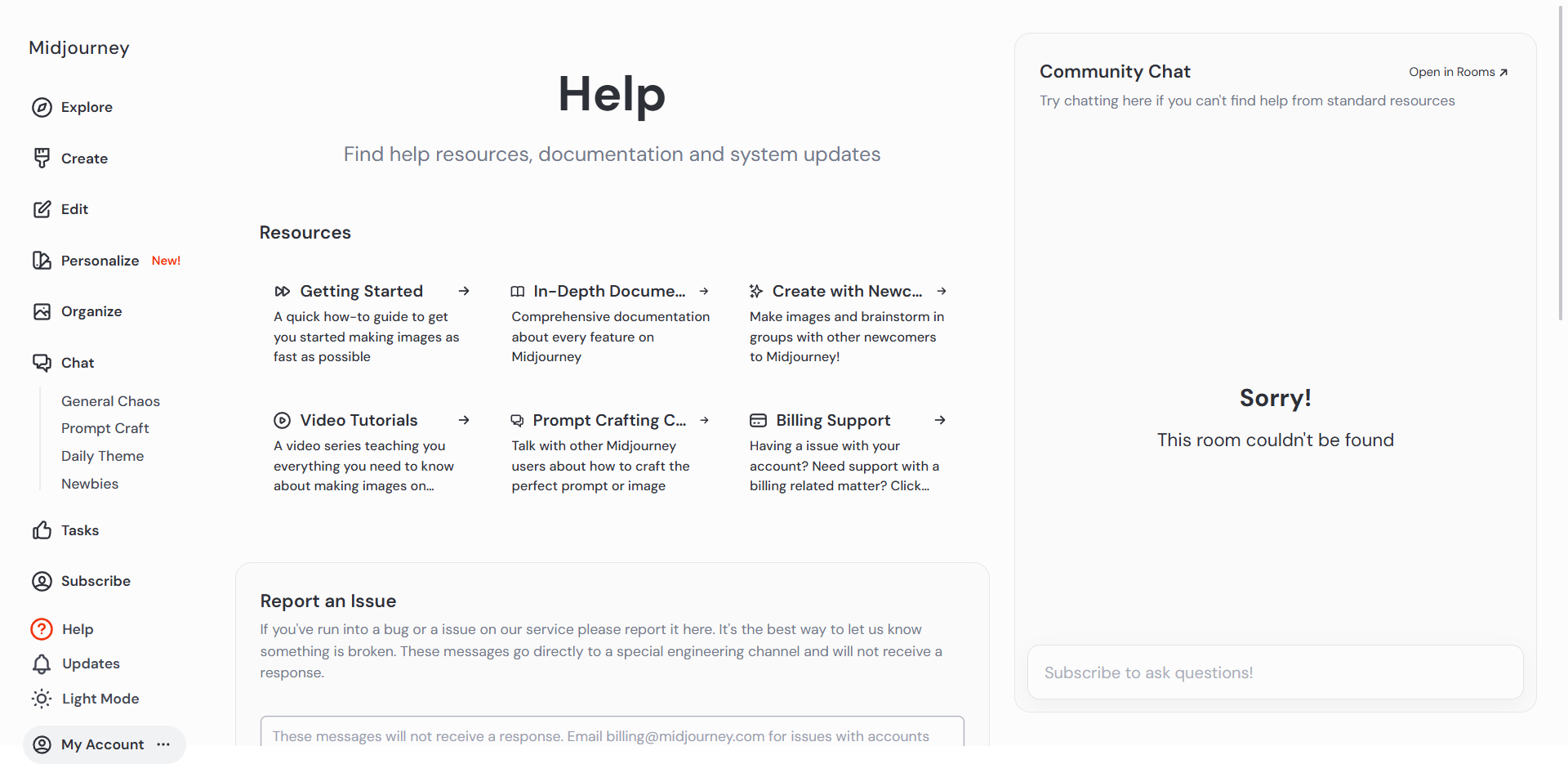1568x764 pixels.
Task: Click the Open in Rooms arrow icon
Action: [1503, 73]
